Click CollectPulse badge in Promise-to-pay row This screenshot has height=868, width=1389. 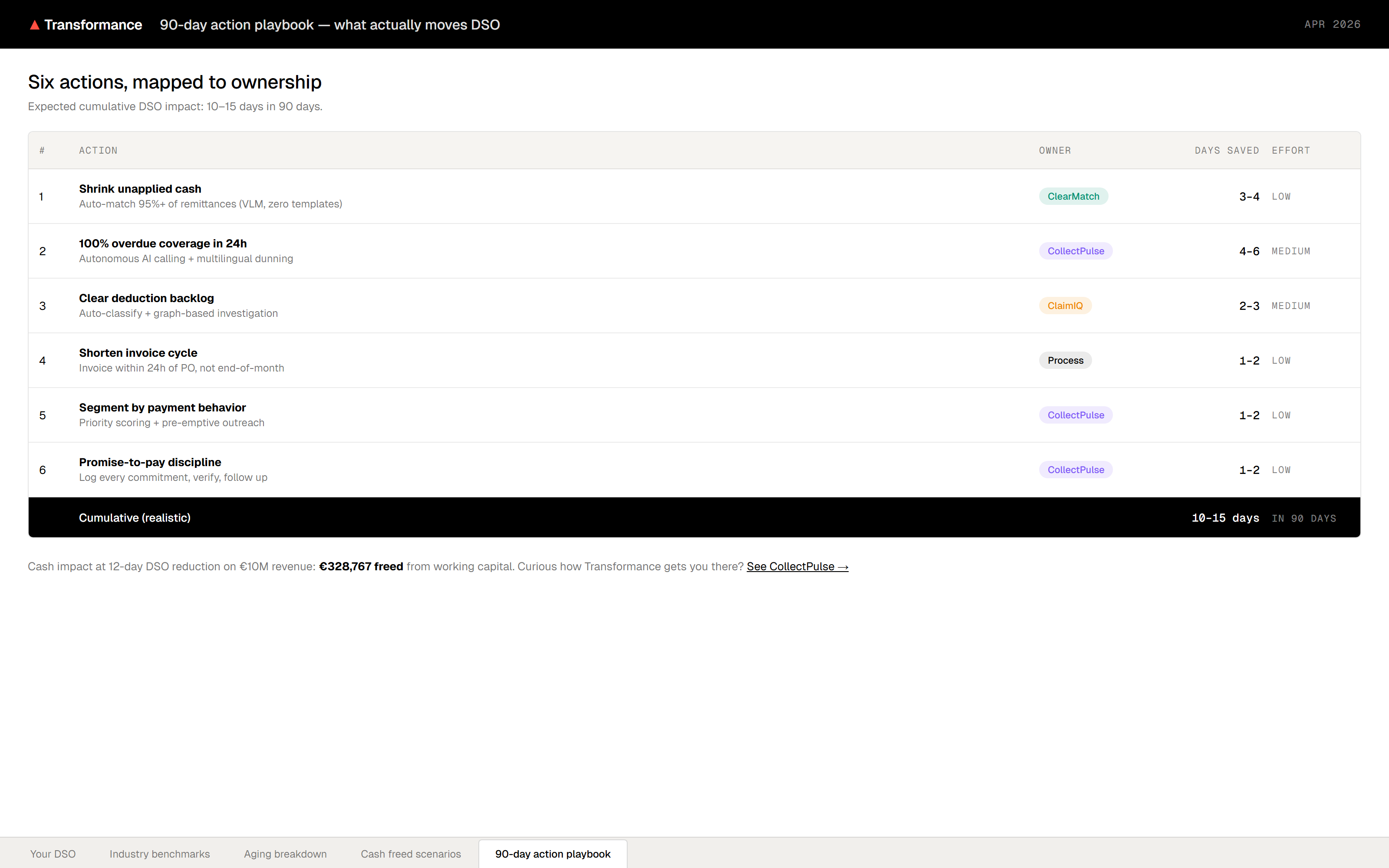point(1075,470)
